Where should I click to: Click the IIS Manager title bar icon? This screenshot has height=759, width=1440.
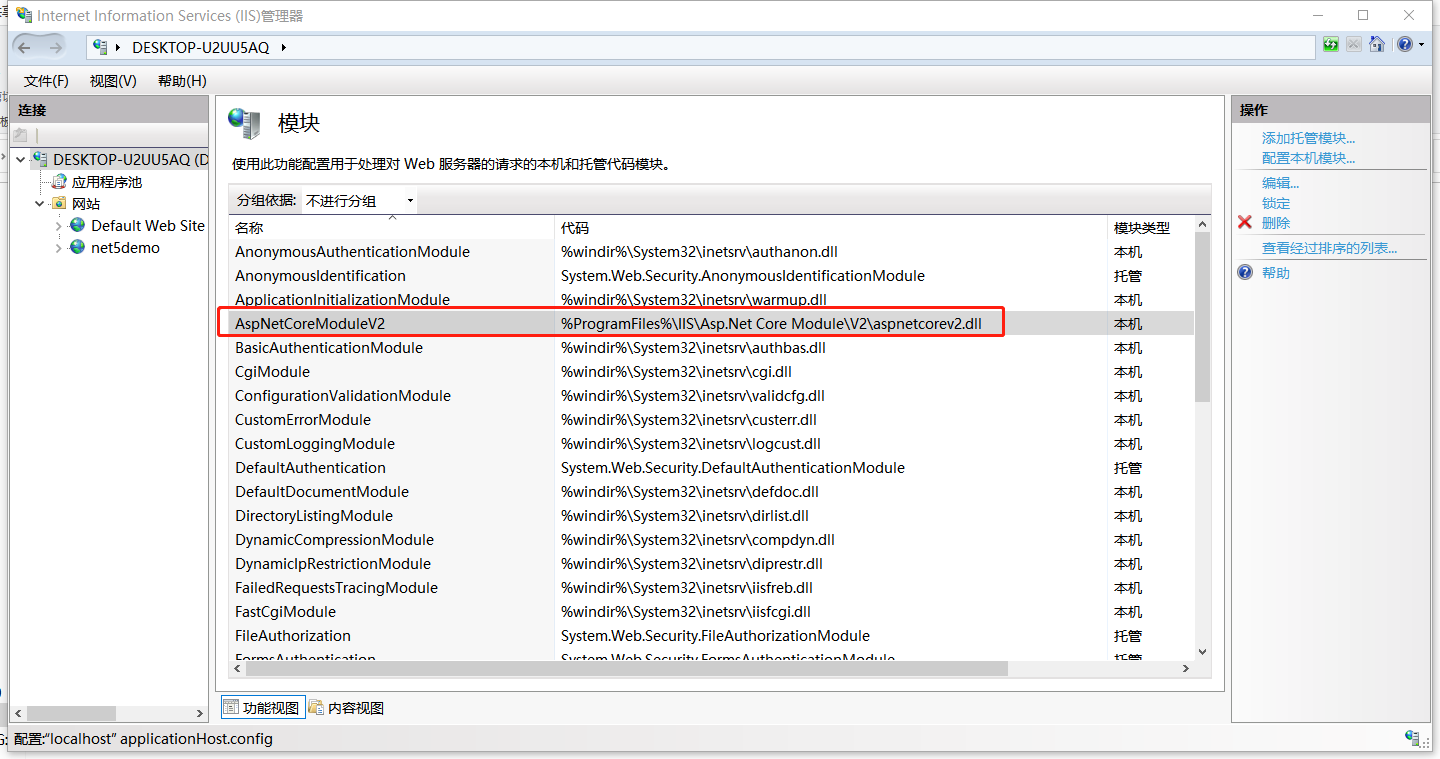coord(24,15)
